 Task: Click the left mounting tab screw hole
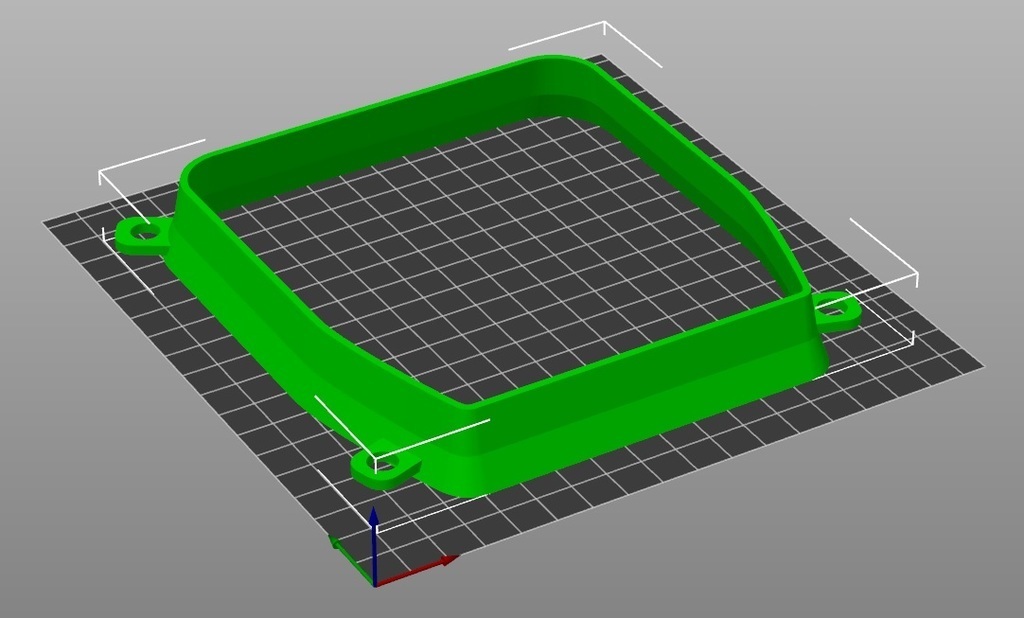(x=148, y=233)
